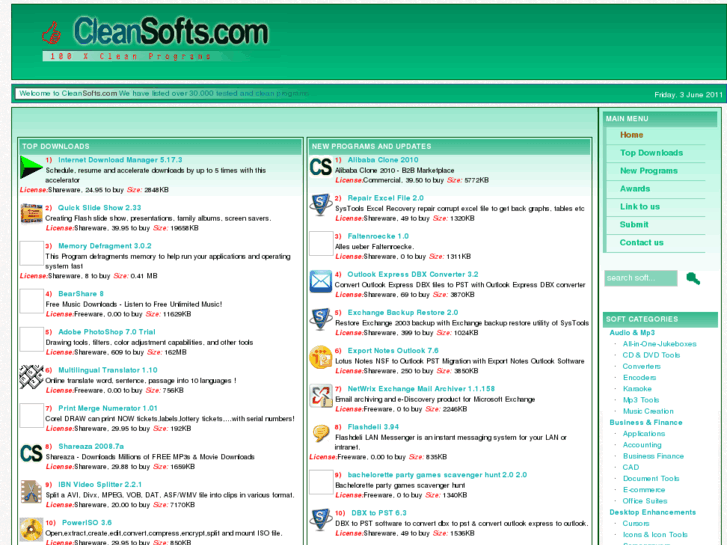Screen dimensions: 727x545
Task: Open Multilingual Translator 1.10 link
Action: [x=108, y=370]
